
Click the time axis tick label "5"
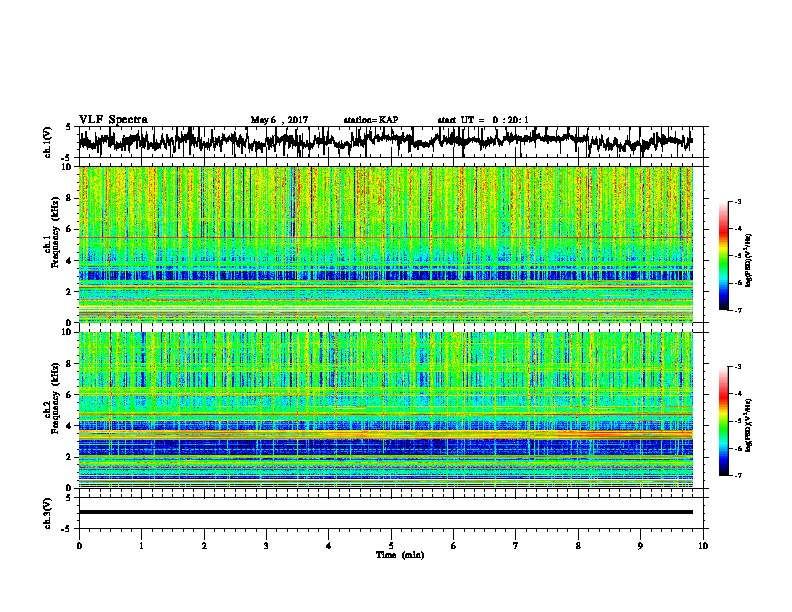coord(391,546)
